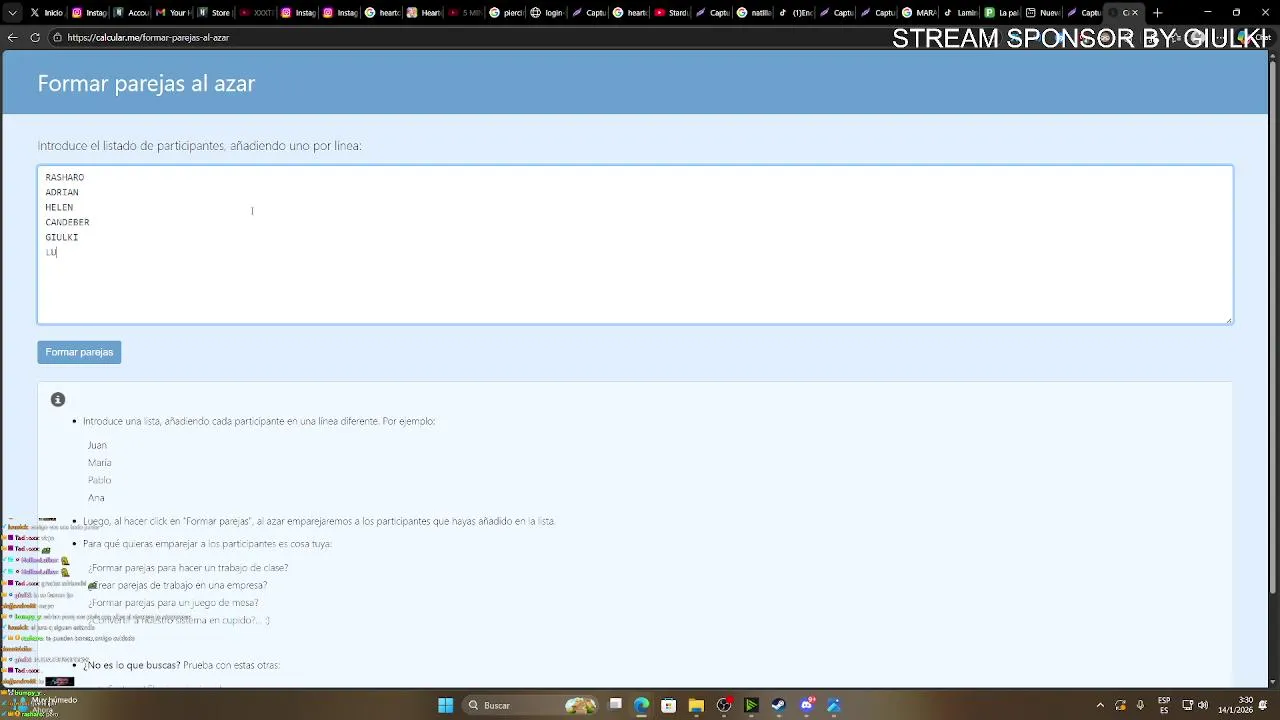Open a new browser tab with plus

click(x=1157, y=13)
